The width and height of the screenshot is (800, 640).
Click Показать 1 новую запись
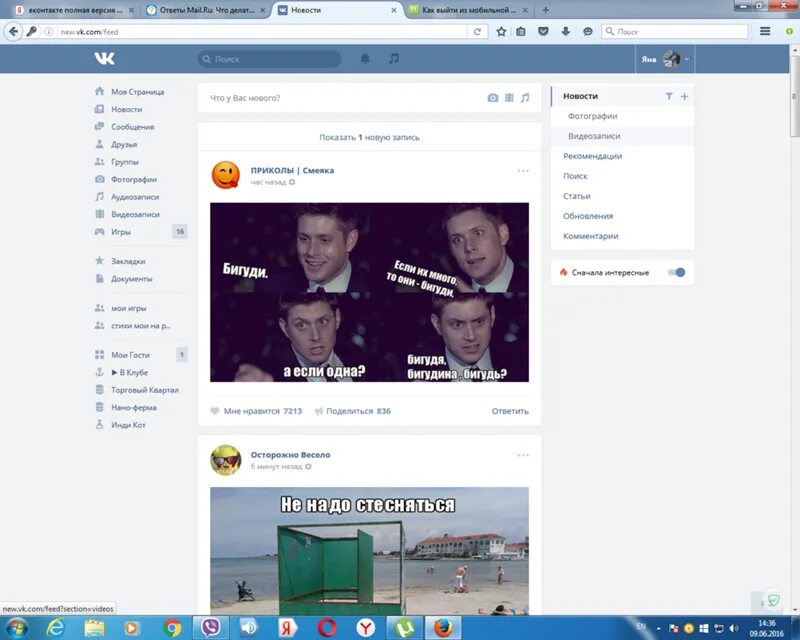click(369, 137)
